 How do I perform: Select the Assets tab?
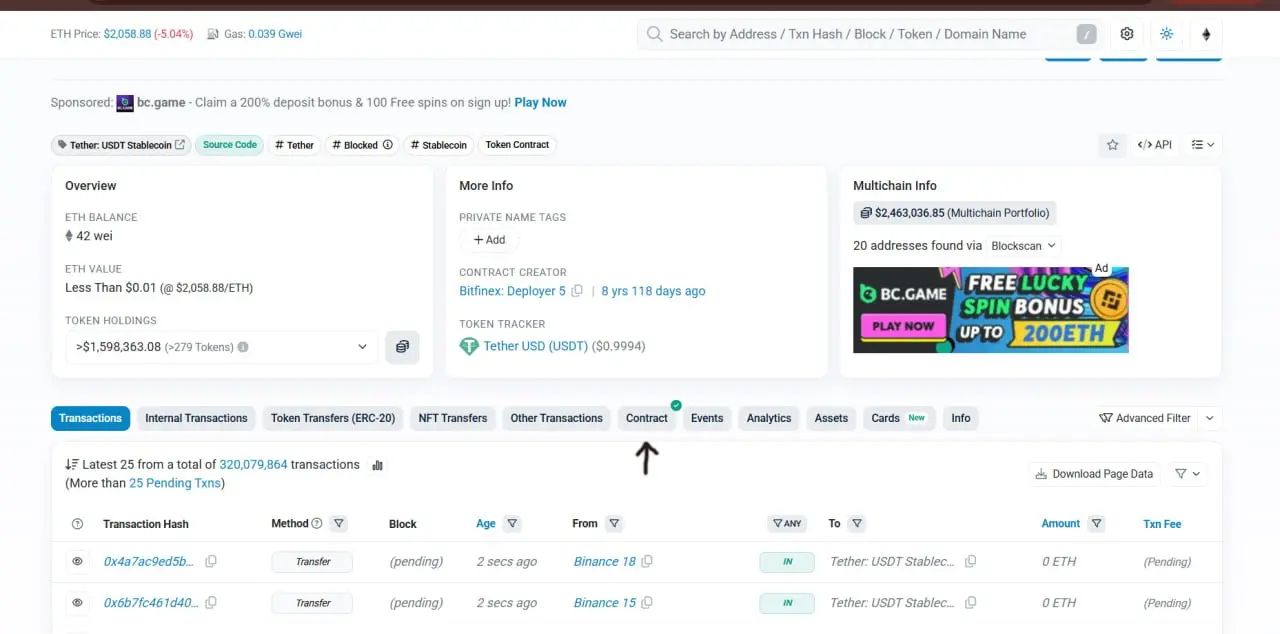tap(831, 418)
